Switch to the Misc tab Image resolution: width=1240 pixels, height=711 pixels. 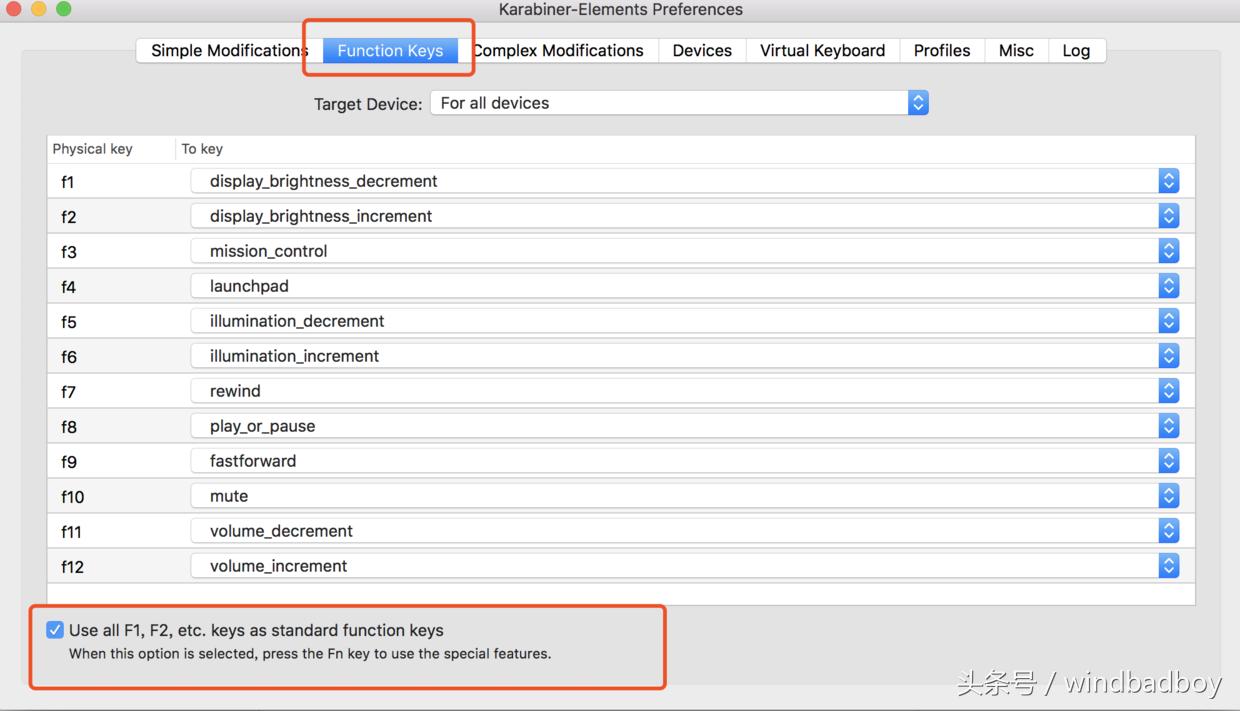pos(1016,51)
